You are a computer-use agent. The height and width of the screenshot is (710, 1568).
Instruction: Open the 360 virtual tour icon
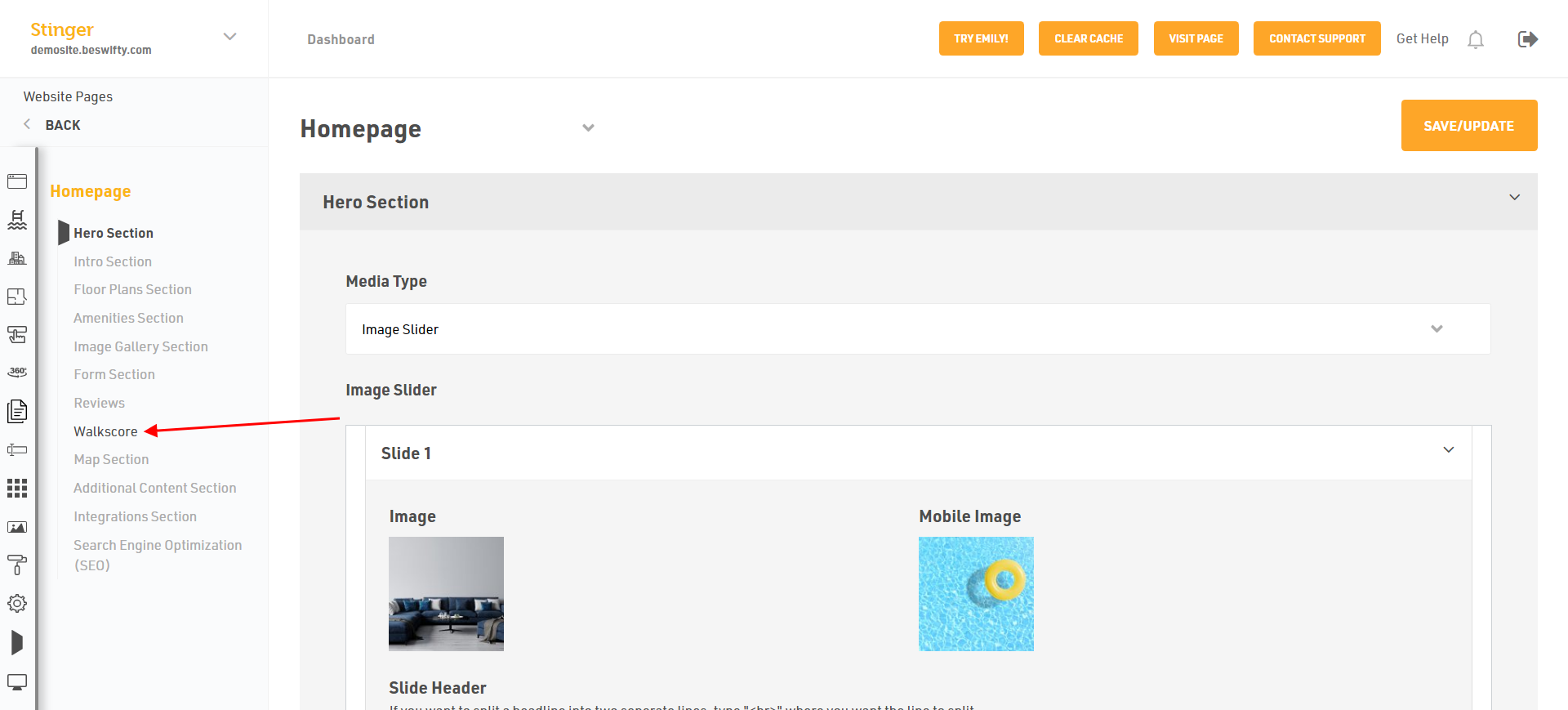17,372
